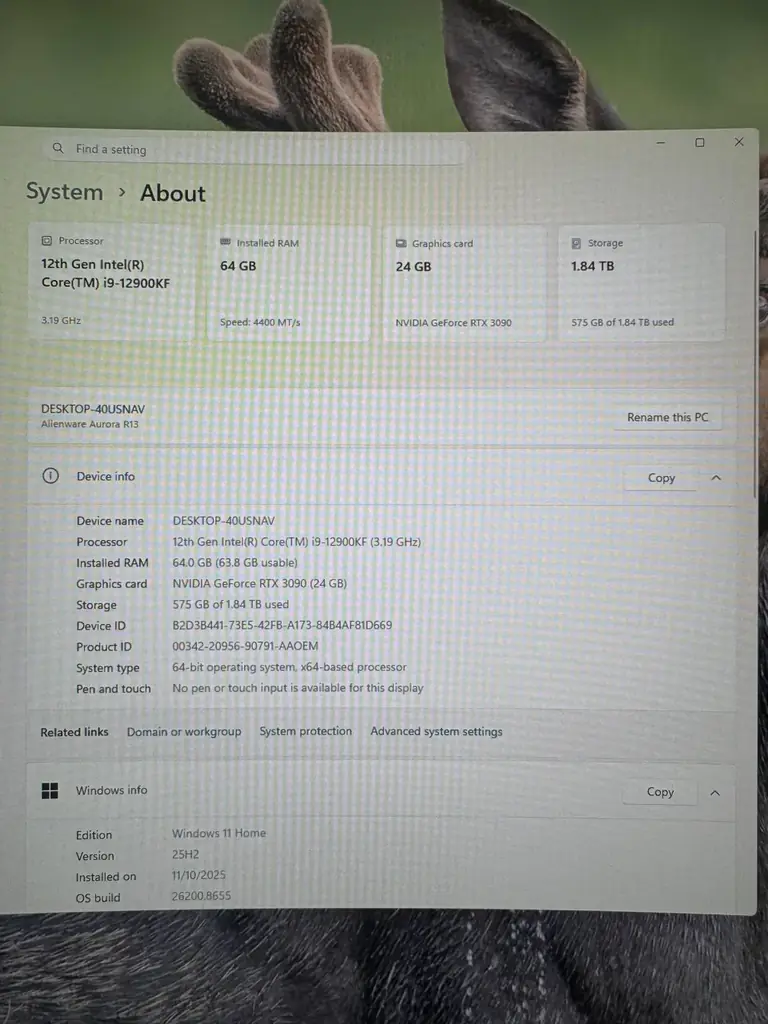Click the Installed RAM icon
The width and height of the screenshot is (768, 1024).
(x=225, y=242)
